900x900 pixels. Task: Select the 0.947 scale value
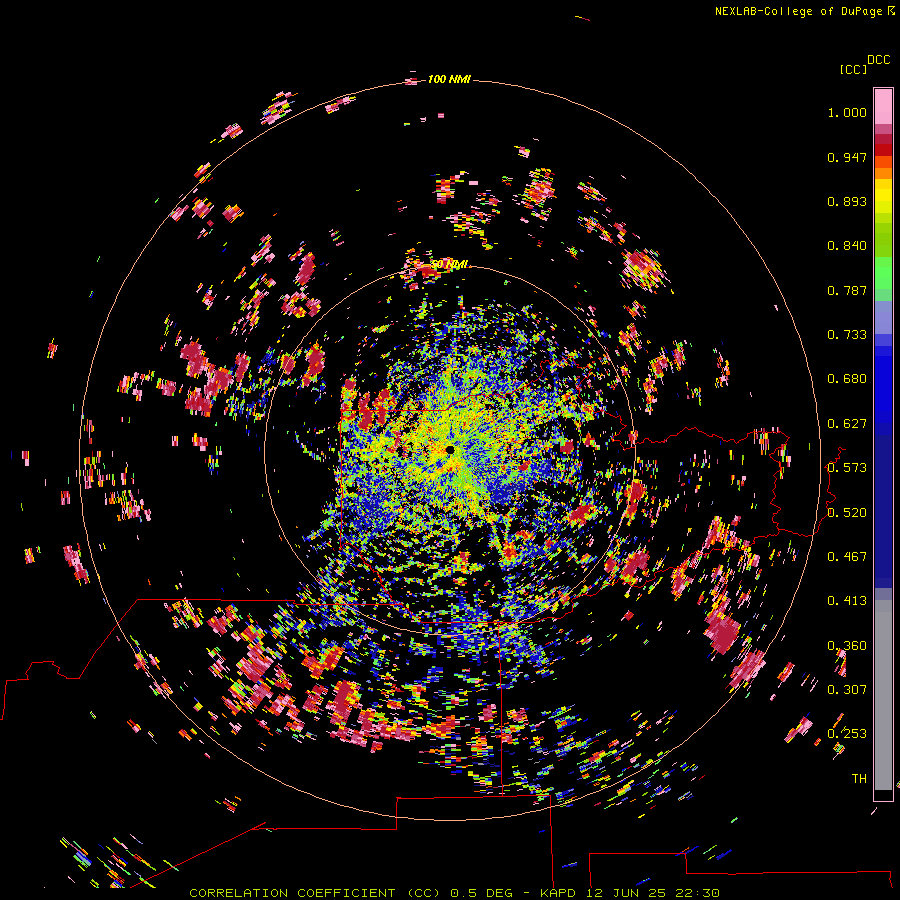[847, 157]
